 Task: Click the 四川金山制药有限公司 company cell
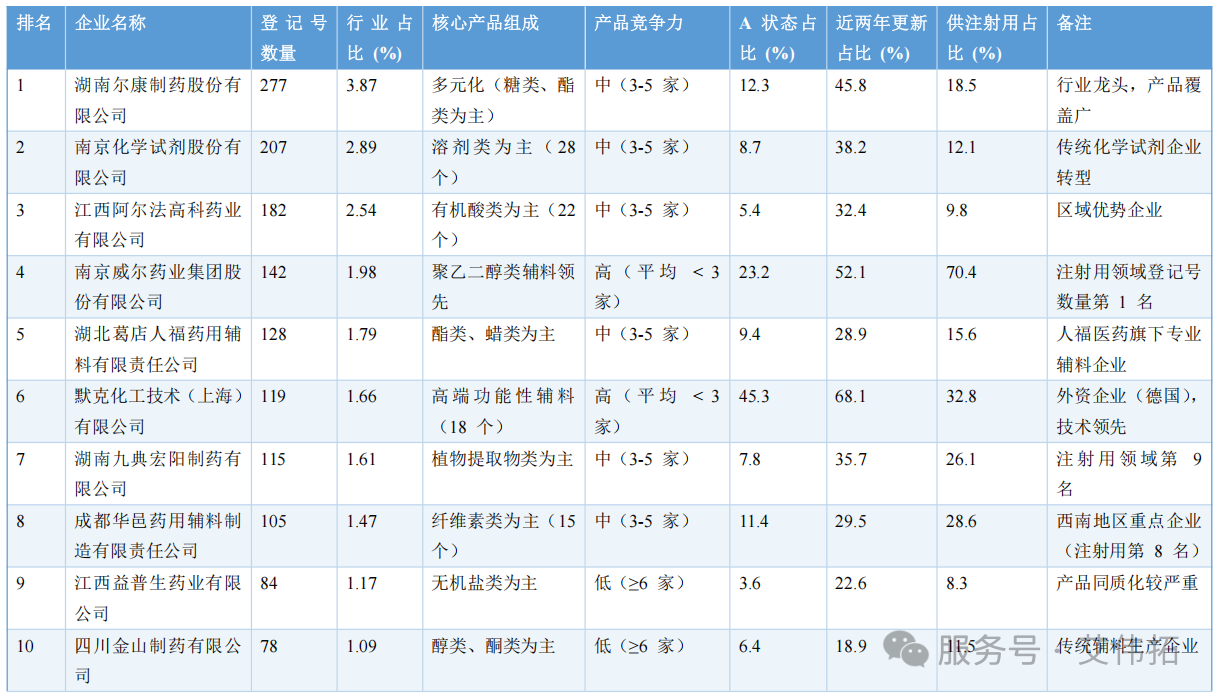(x=158, y=660)
